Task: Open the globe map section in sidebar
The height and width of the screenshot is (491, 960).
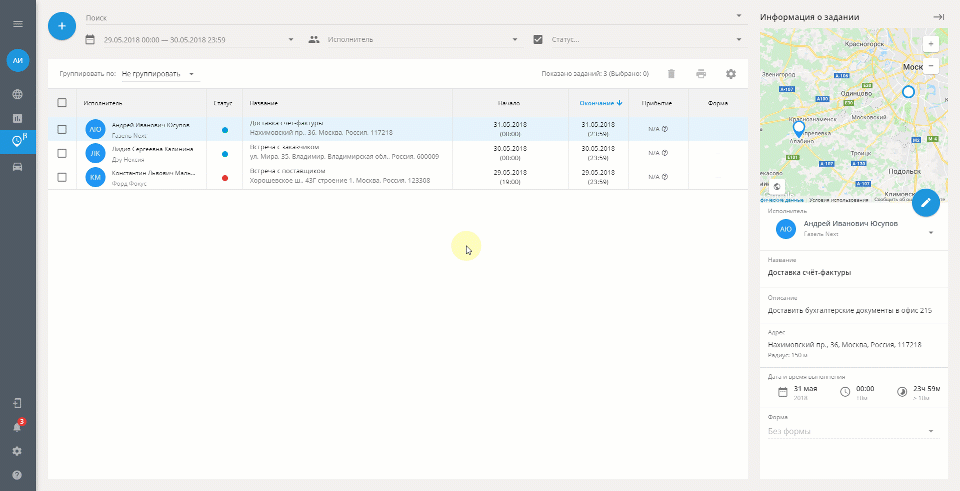Action: pyautogui.click(x=18, y=94)
